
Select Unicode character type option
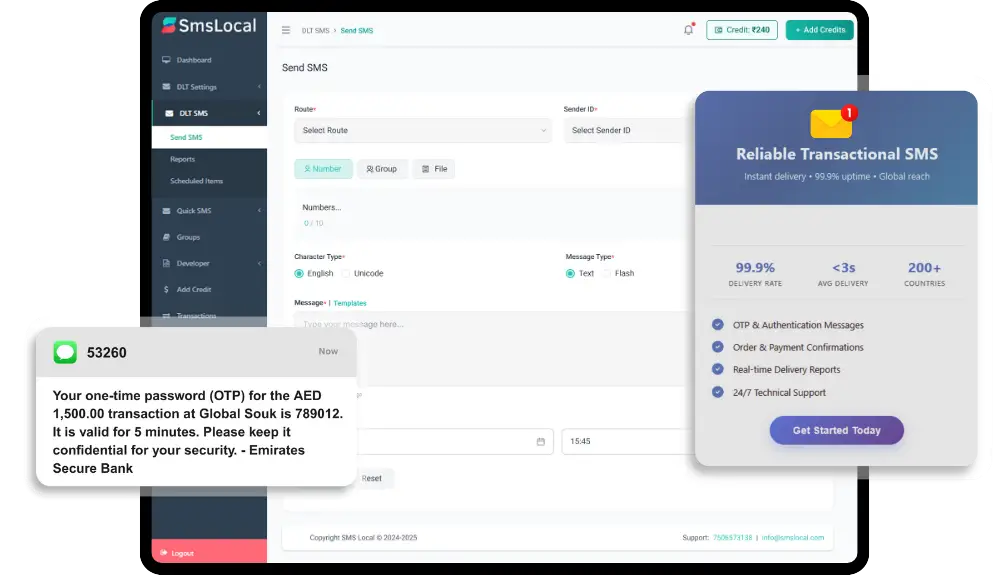click(x=346, y=273)
